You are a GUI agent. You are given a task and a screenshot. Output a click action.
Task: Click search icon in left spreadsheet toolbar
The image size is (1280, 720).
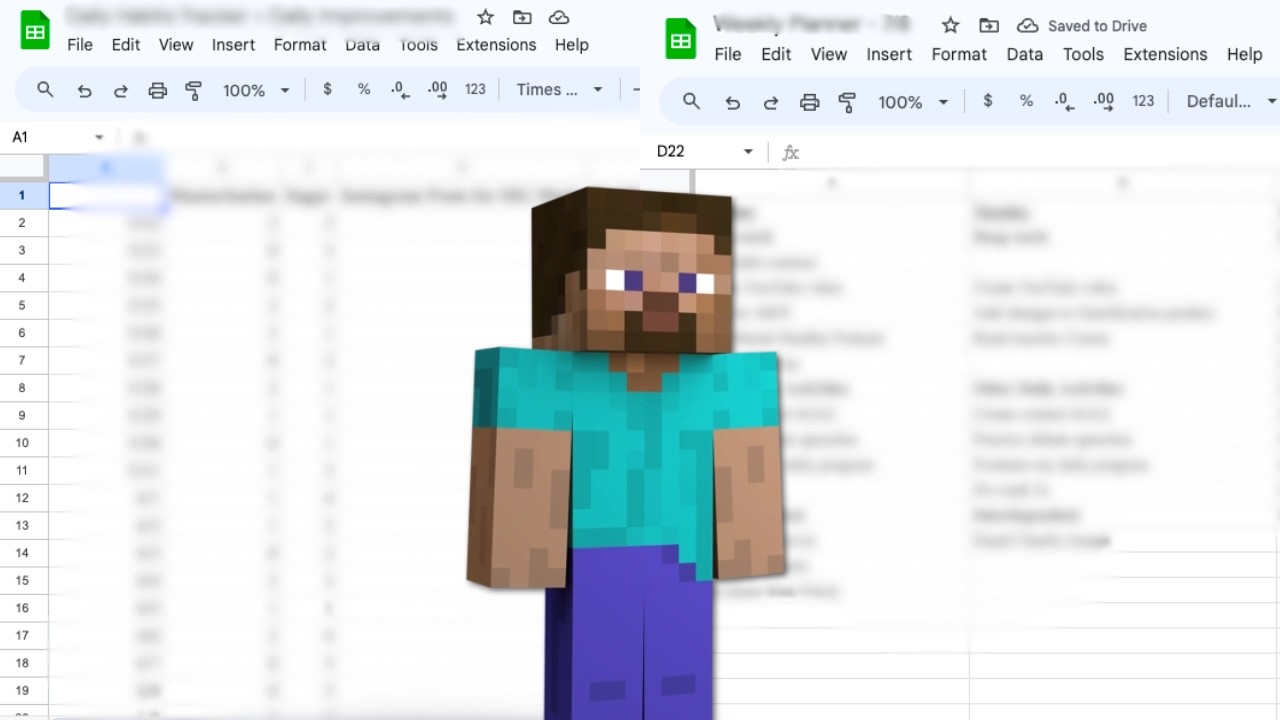(45, 90)
